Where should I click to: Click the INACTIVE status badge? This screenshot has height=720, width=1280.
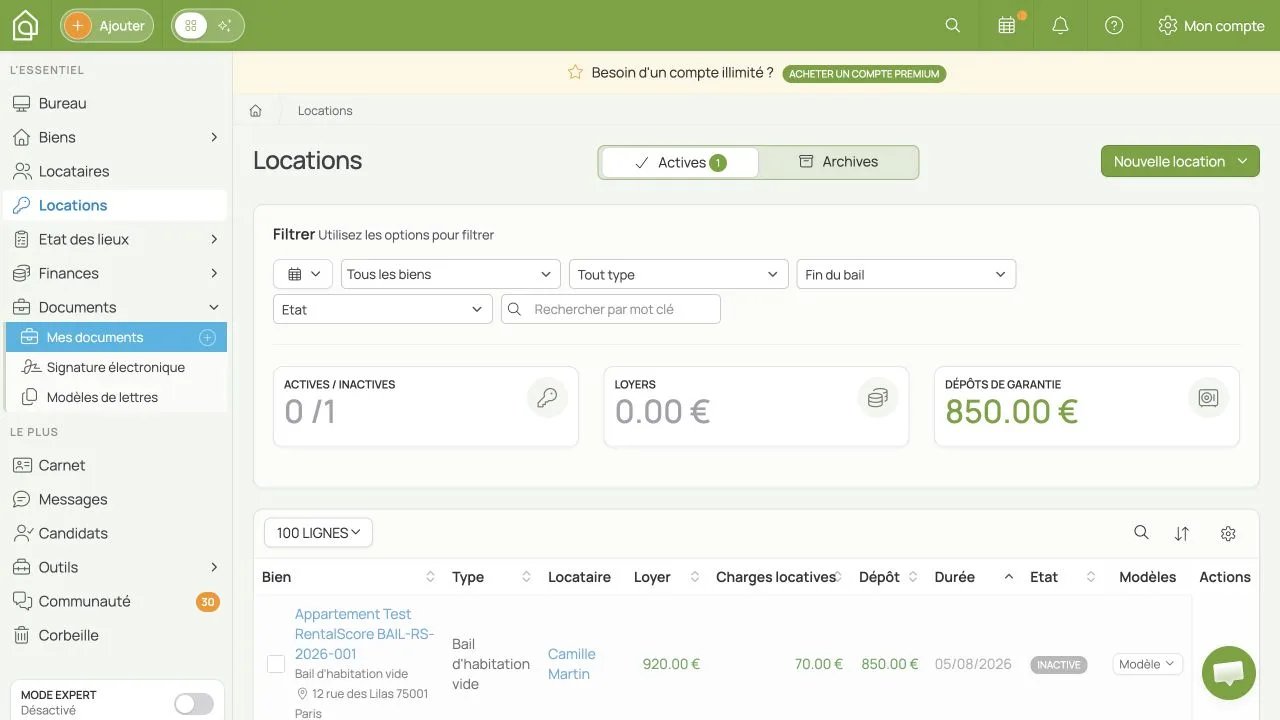pos(1058,665)
